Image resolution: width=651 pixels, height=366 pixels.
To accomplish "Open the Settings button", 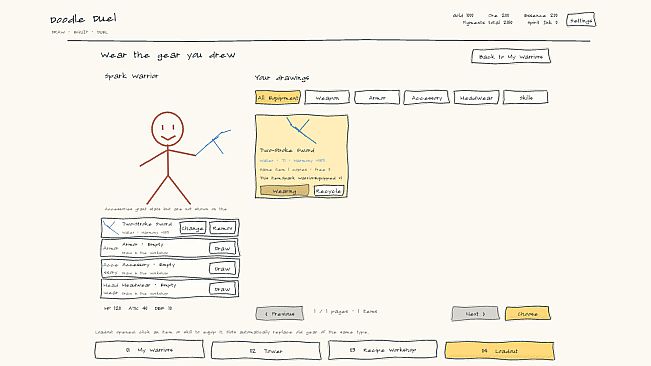I will point(581,20).
